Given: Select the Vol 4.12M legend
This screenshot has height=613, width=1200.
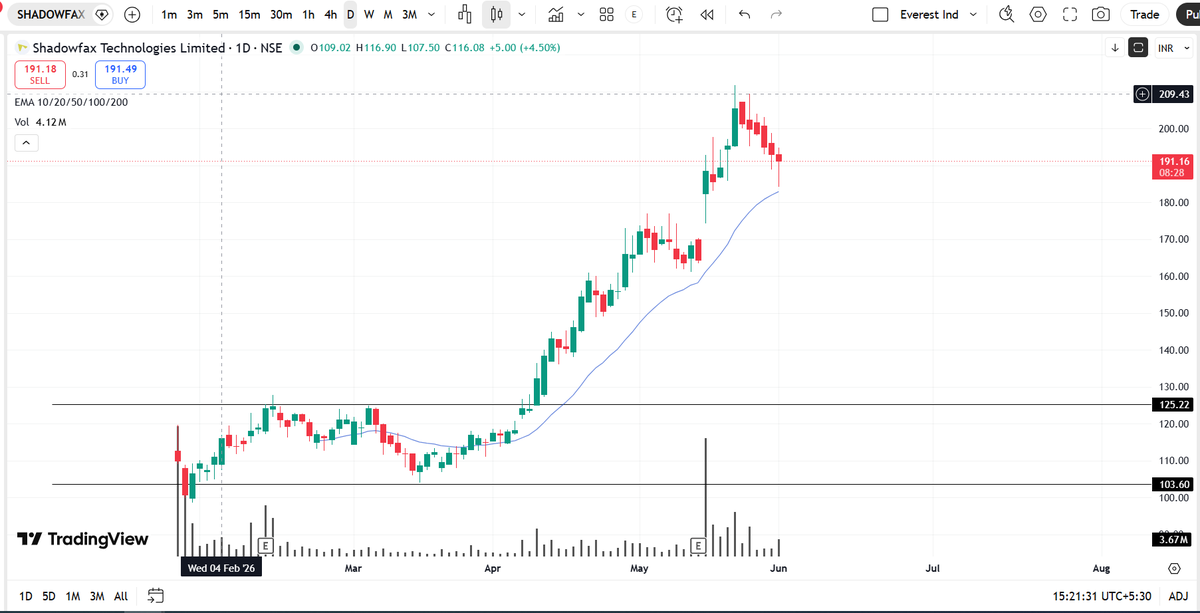Looking at the screenshot, I should tap(40, 122).
